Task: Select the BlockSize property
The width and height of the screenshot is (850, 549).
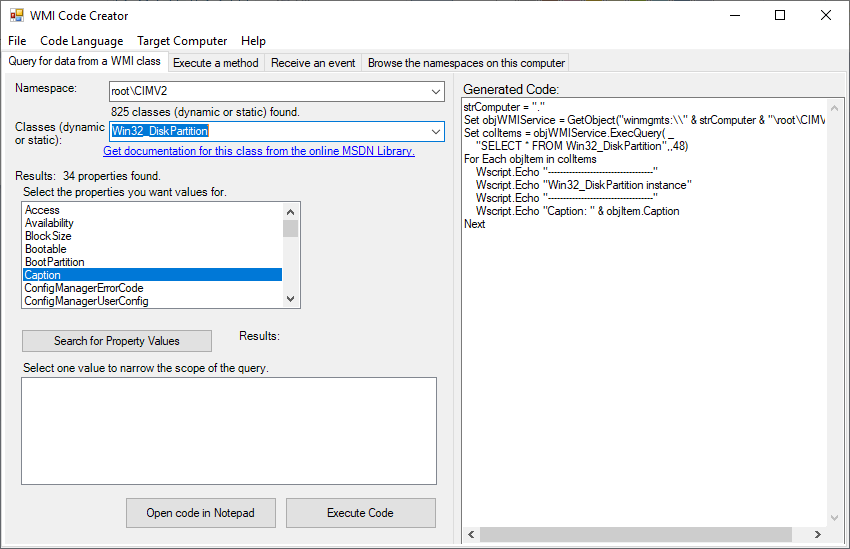Action: [152, 236]
